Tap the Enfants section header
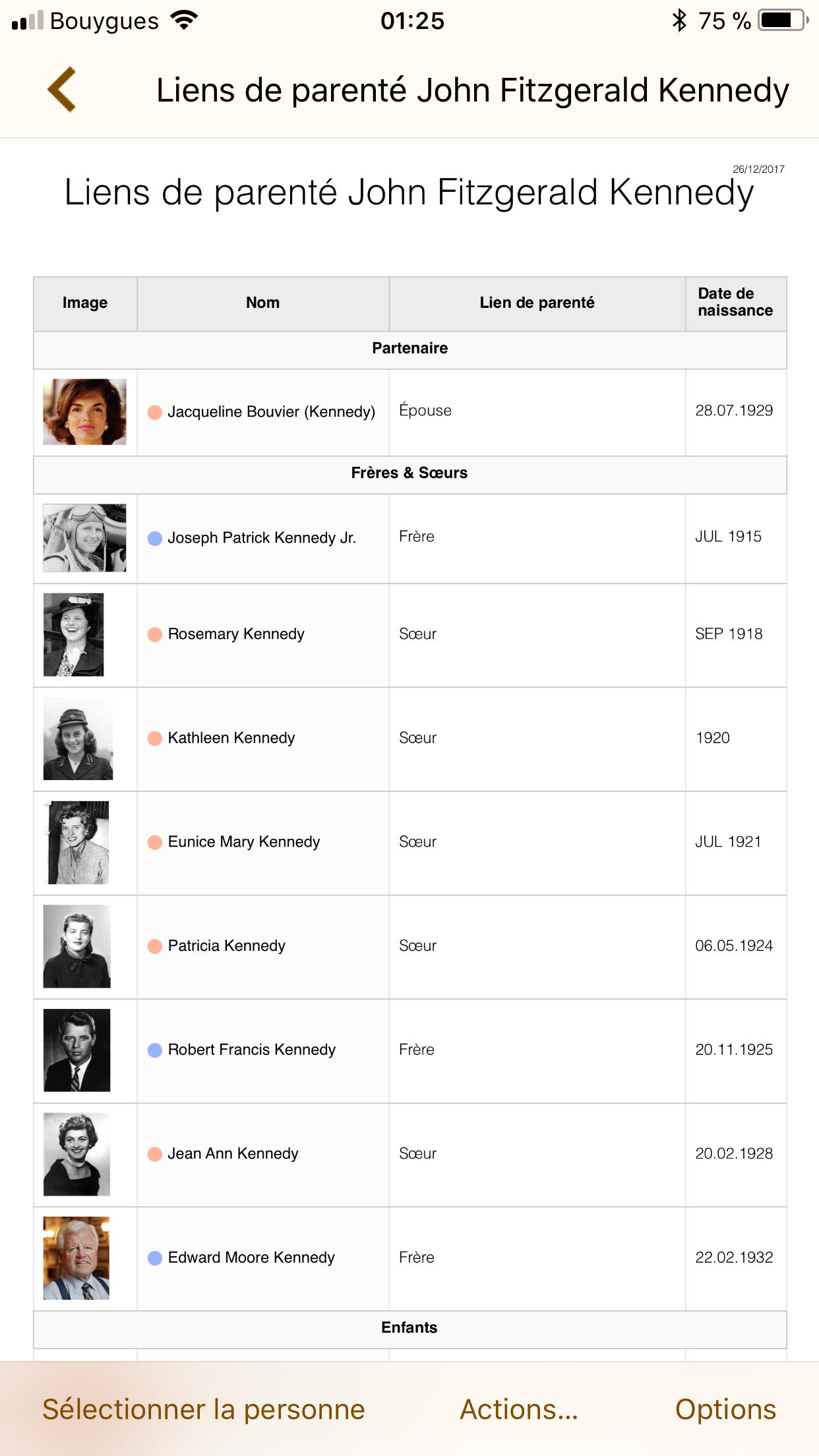 (409, 1327)
